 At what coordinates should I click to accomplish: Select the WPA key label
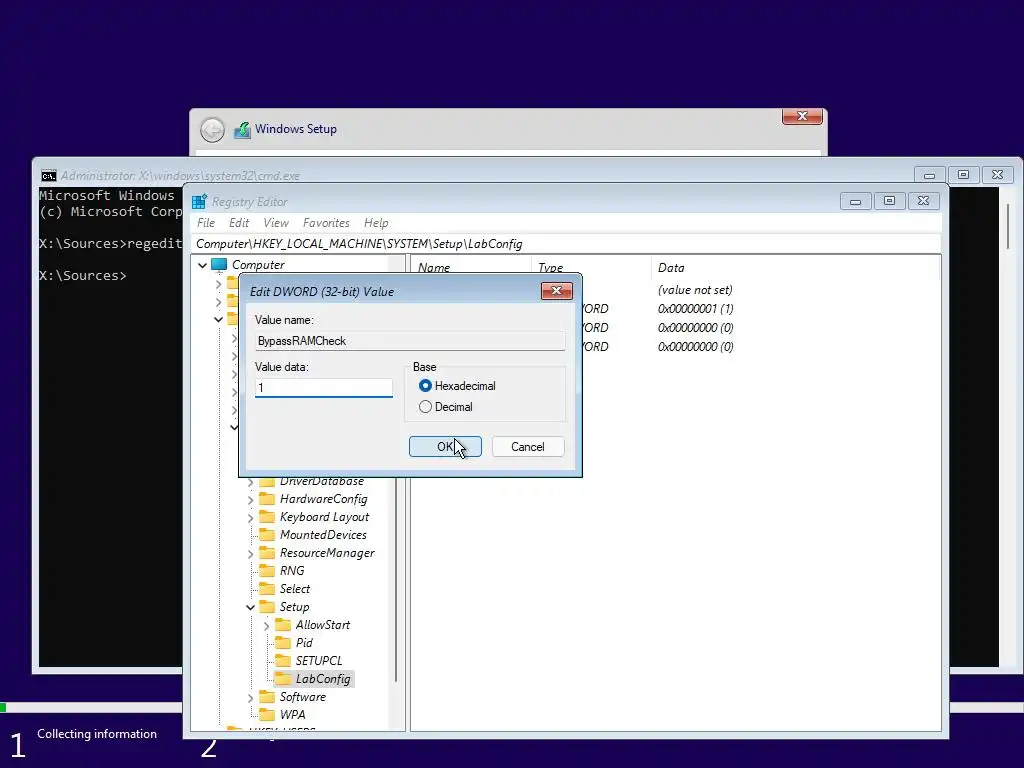(x=293, y=714)
